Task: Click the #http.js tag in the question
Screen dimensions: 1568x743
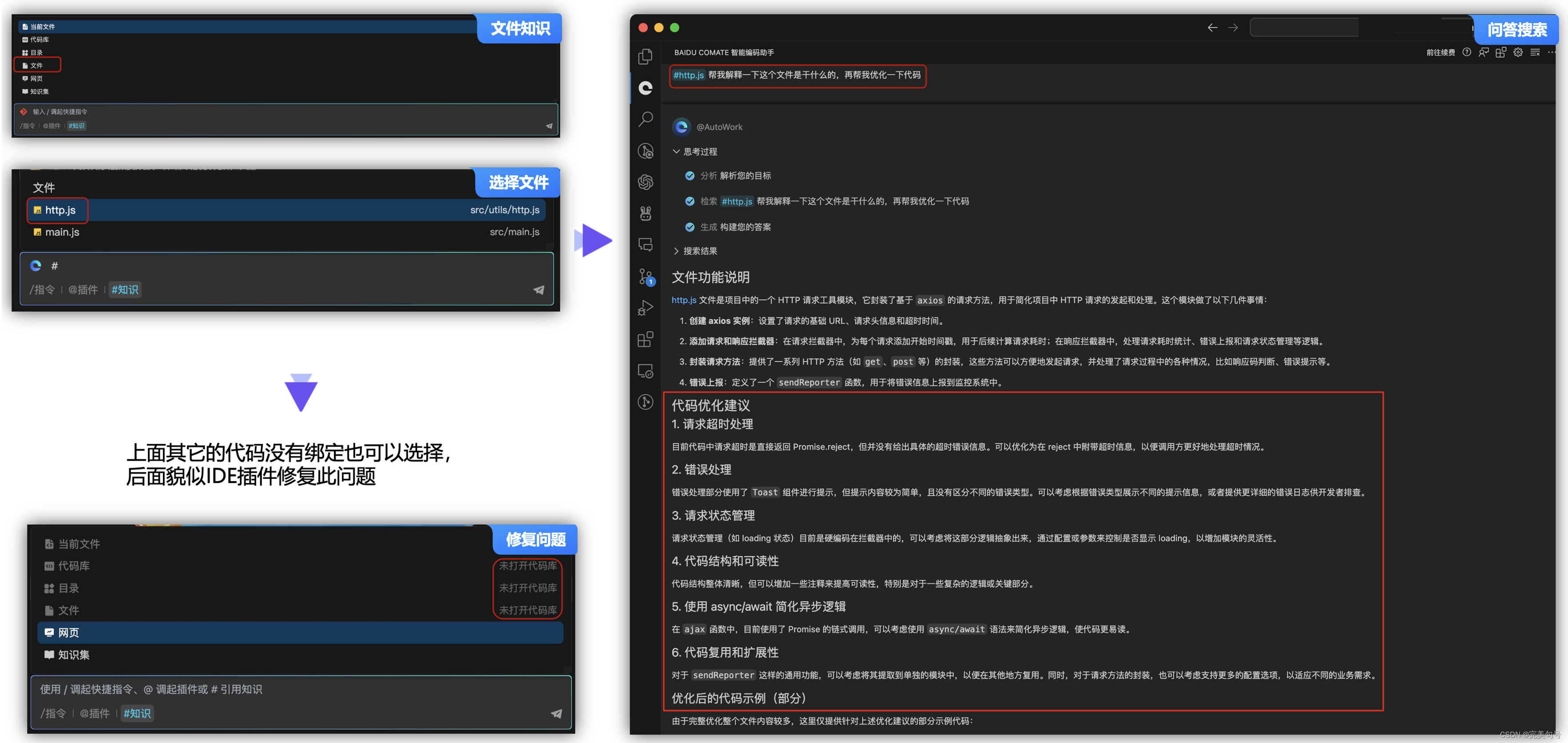Action: 689,75
